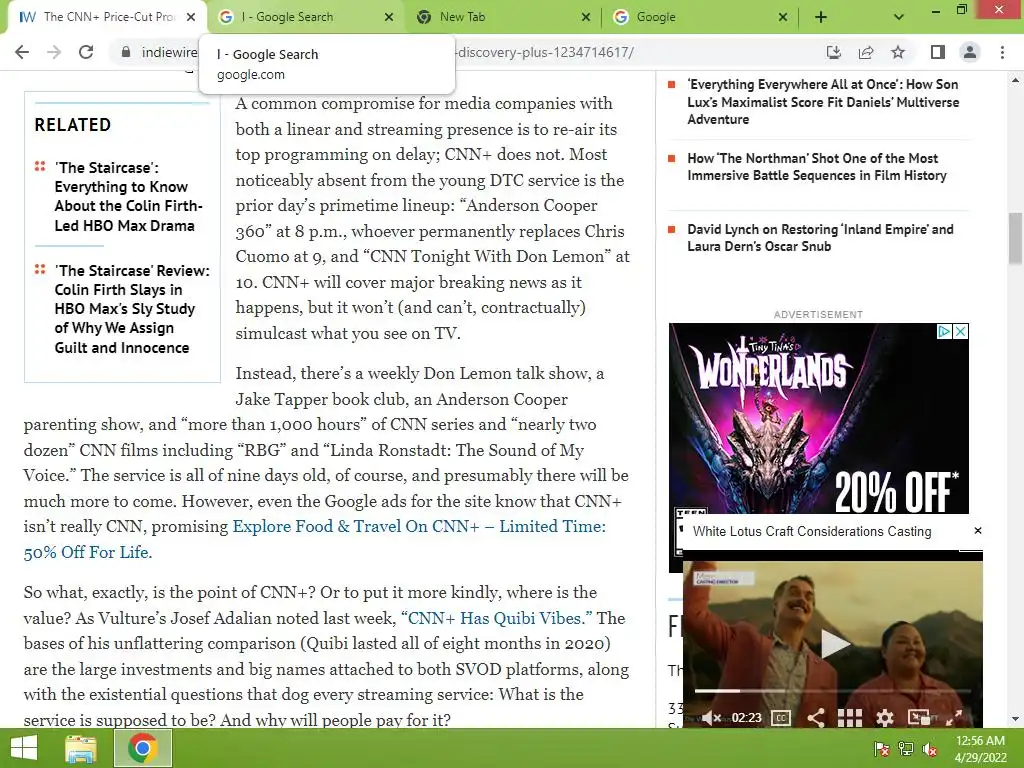Open David Lynch Inland Empire article
Viewport: 1024px width, 768px height.
820,238
